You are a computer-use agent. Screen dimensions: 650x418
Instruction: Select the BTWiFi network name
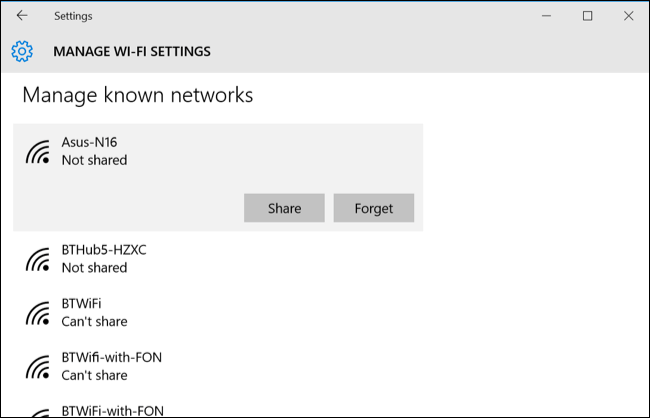(81, 304)
